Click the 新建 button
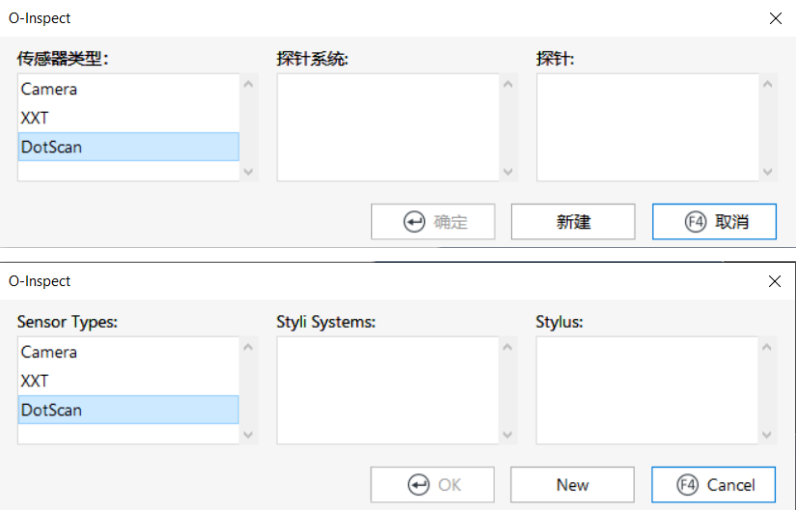 573,222
